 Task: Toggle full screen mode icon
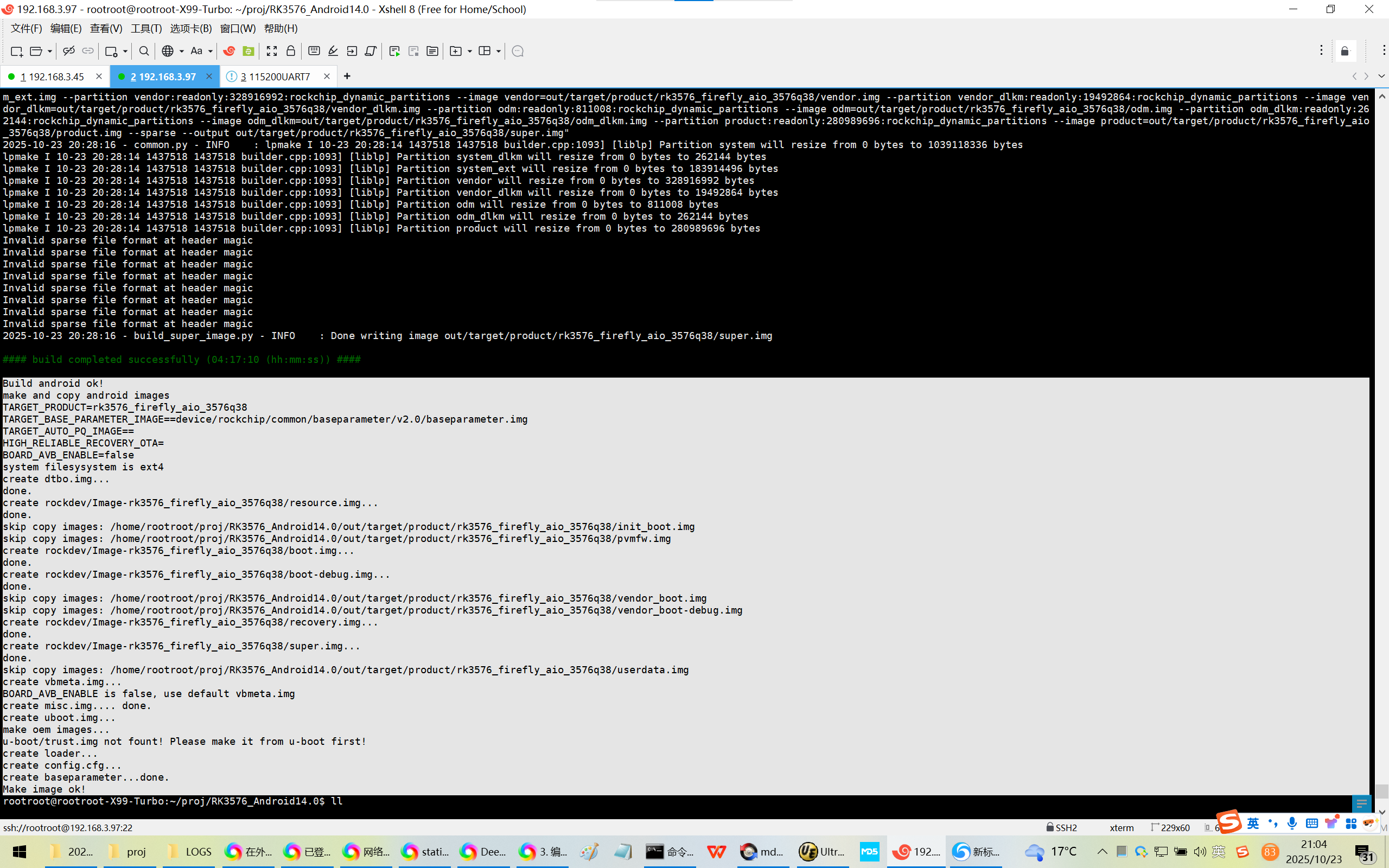tap(271, 51)
